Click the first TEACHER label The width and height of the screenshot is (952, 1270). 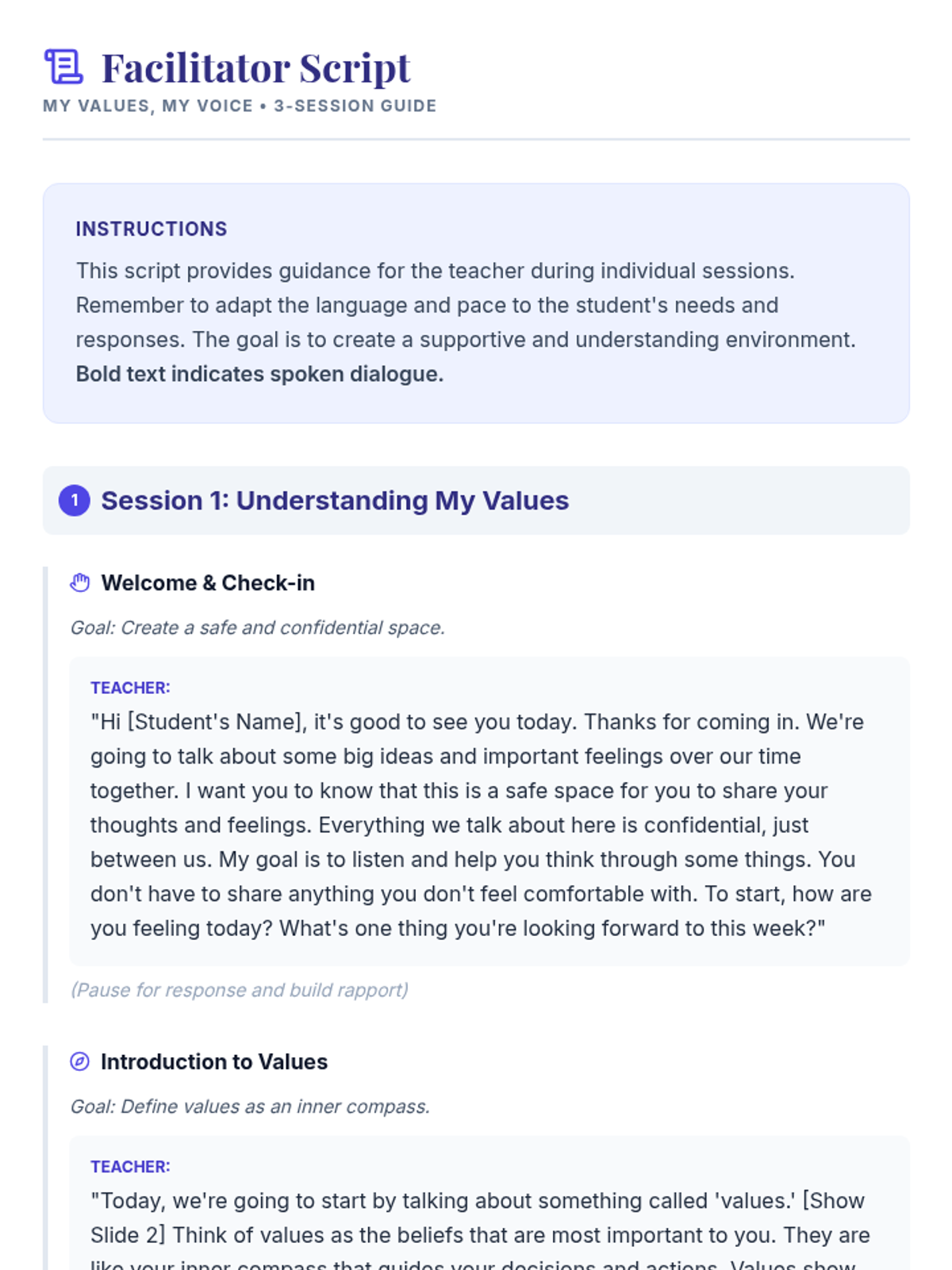[x=130, y=687]
